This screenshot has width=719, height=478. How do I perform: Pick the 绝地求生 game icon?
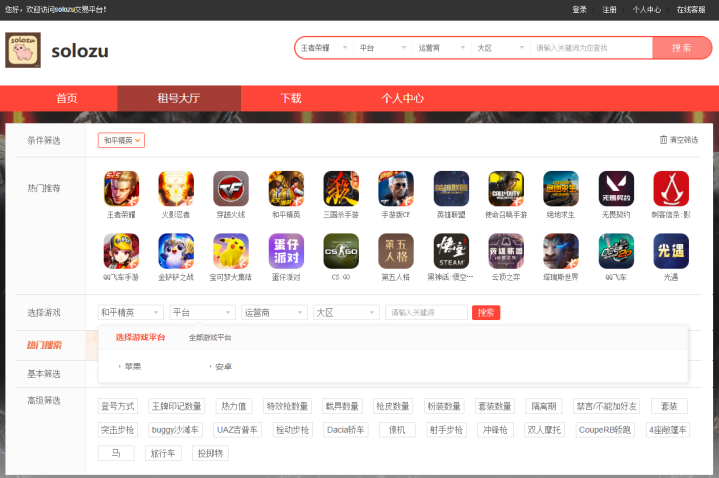coord(561,189)
